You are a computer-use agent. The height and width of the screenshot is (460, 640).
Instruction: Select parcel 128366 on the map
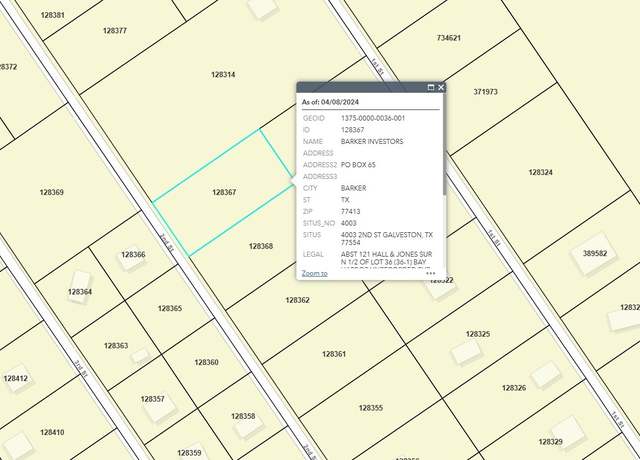(133, 255)
